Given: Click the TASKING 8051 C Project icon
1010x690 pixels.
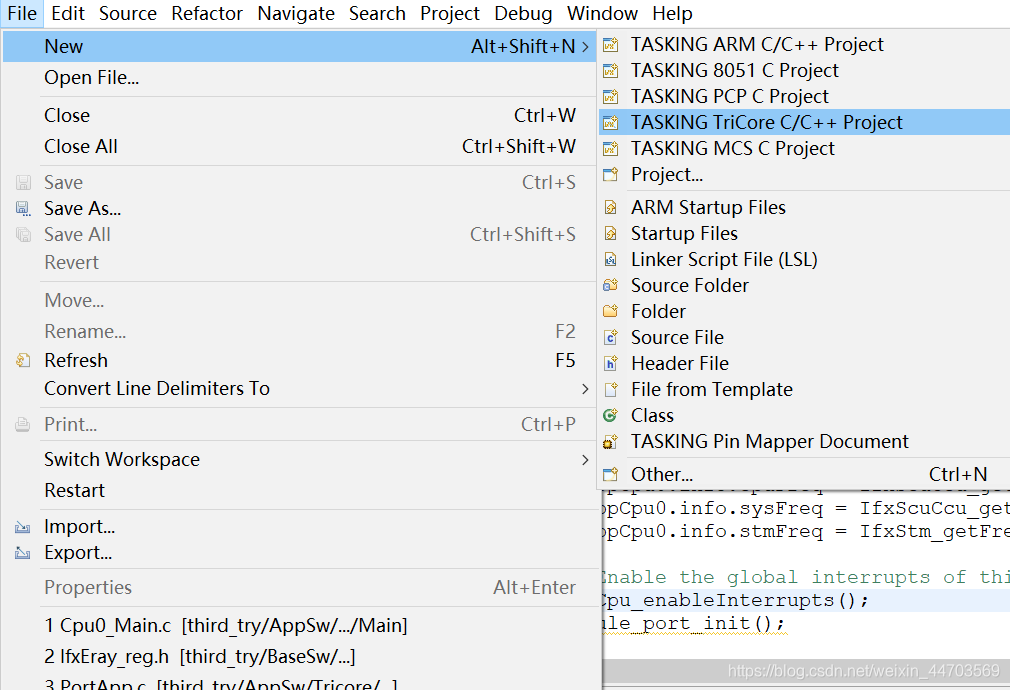Looking at the screenshot, I should point(610,71).
